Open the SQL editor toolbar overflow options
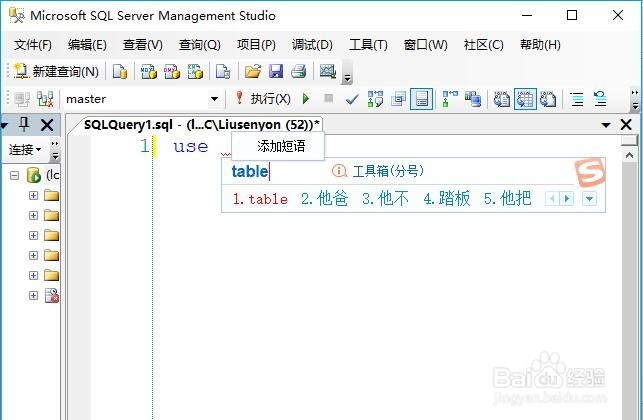This screenshot has height=420, width=643. point(635,100)
